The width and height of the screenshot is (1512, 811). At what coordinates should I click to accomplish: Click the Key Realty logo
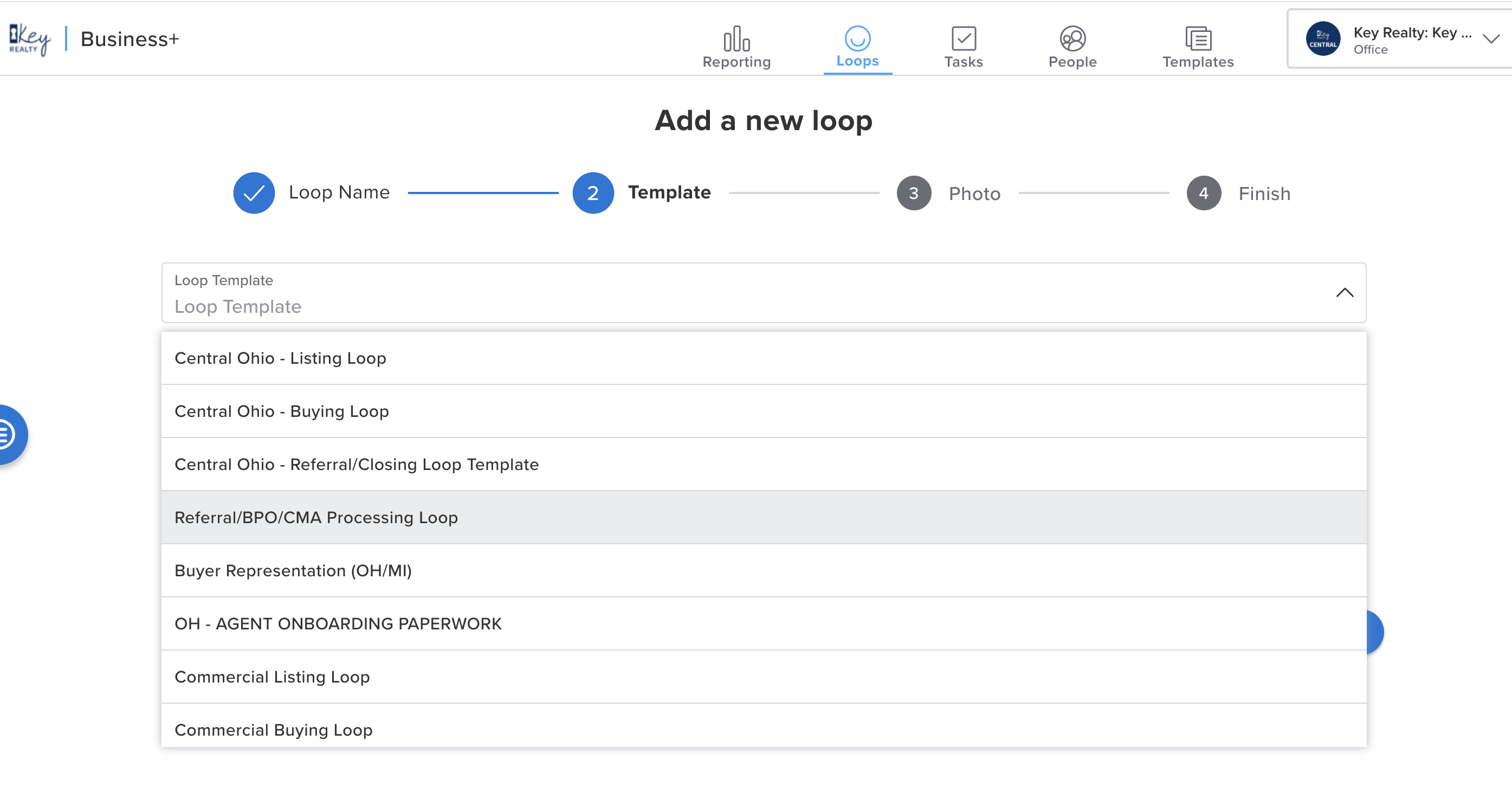pyautogui.click(x=29, y=40)
